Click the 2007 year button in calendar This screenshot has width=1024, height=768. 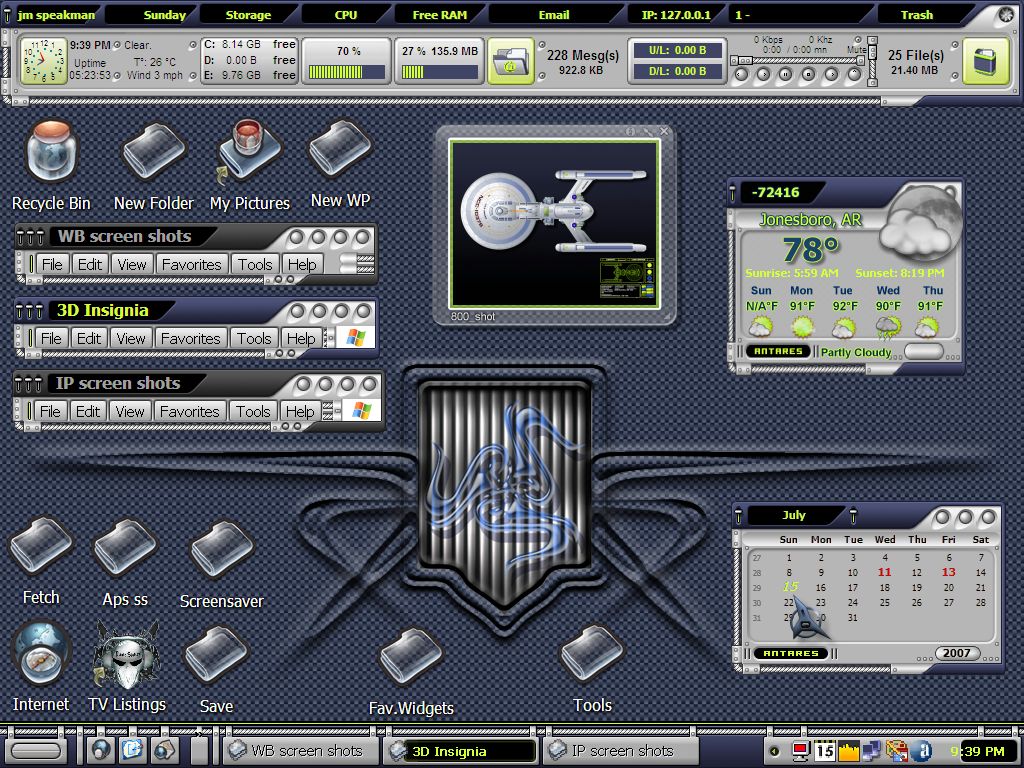(x=957, y=653)
